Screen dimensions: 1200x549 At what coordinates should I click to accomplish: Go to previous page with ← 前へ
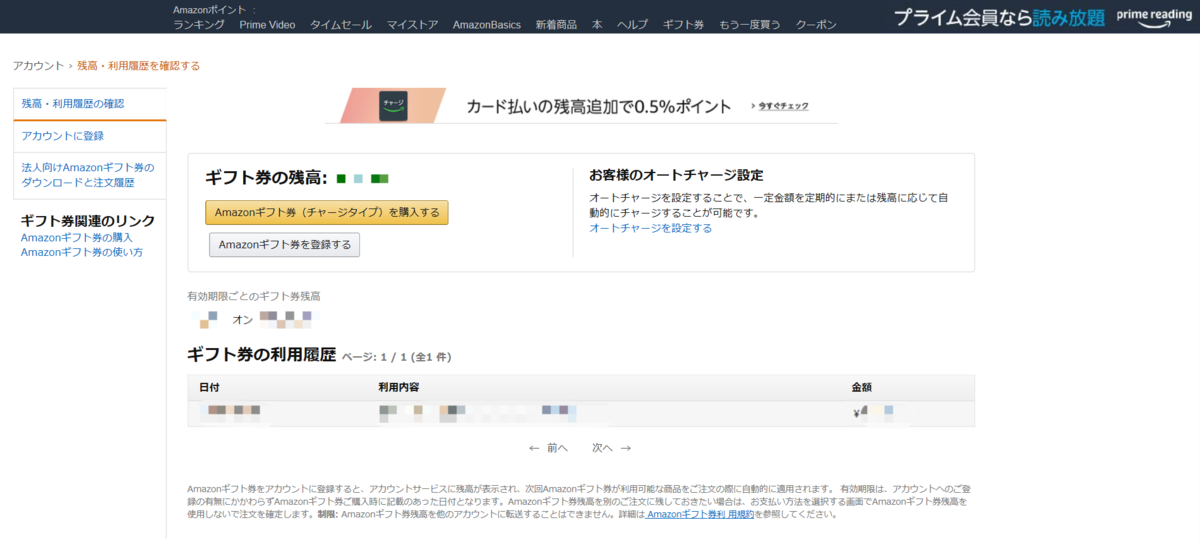pos(549,448)
